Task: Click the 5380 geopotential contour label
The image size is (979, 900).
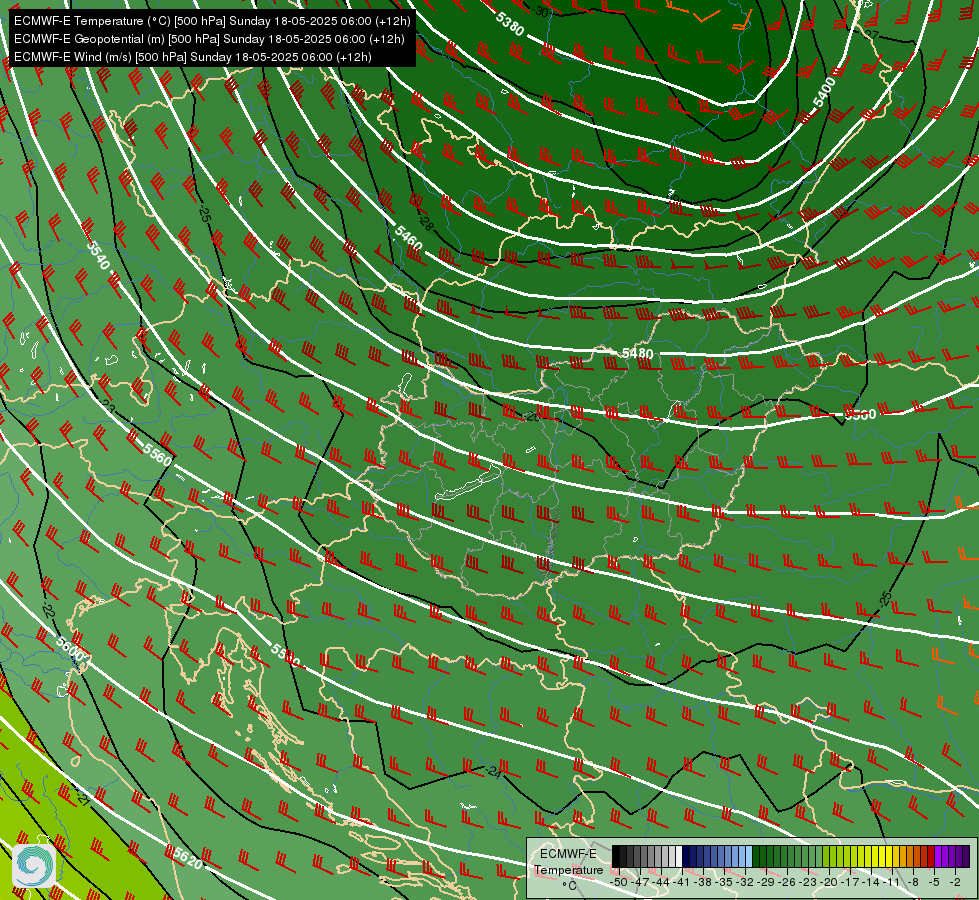Action: point(510,24)
